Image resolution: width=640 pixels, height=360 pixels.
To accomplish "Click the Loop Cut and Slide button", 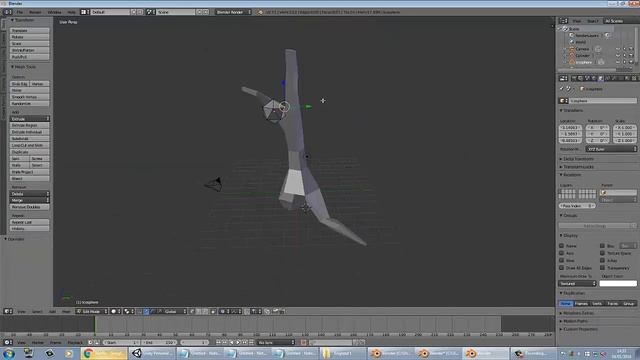I will click(29, 145).
